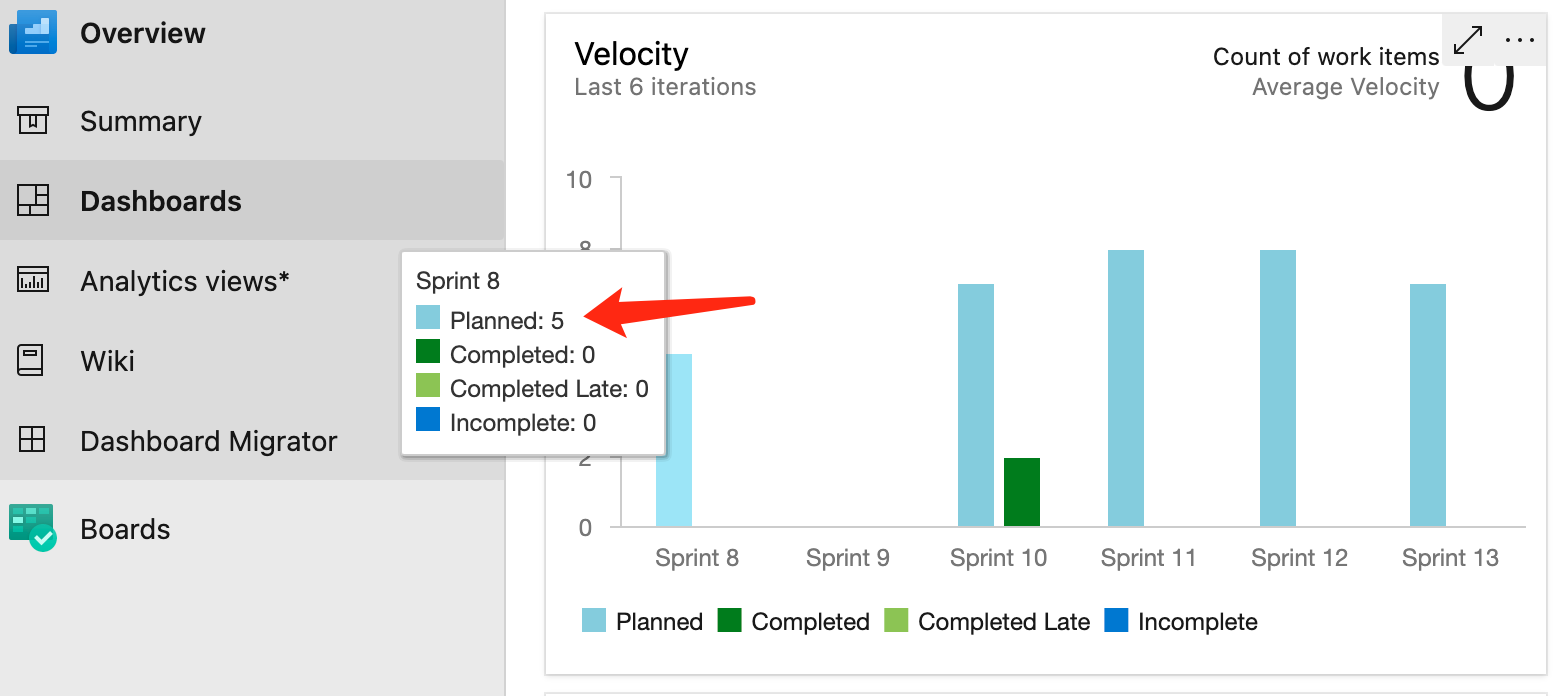Open the Overview section icon
This screenshot has width=1564, height=696.
(33, 31)
